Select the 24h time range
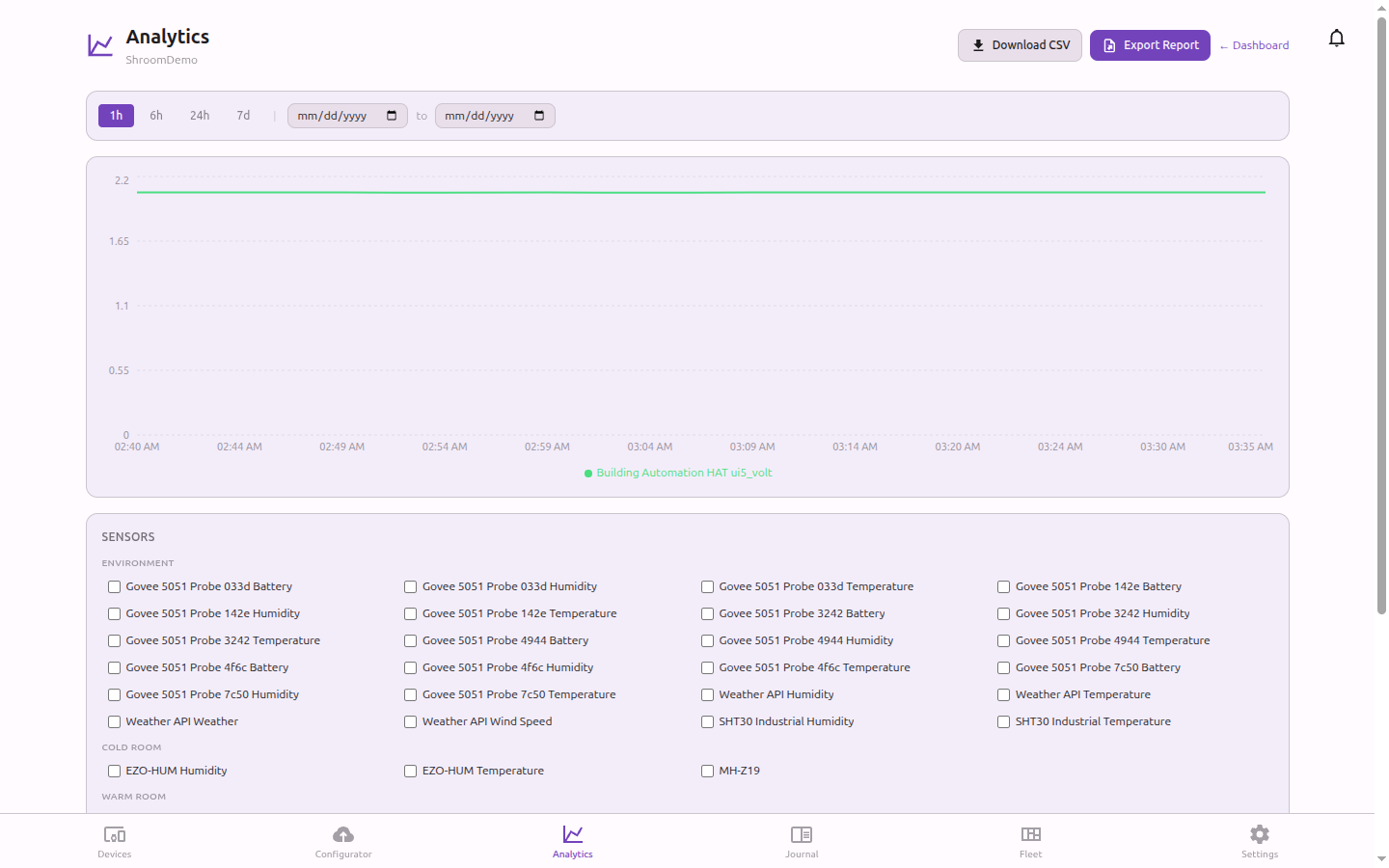This screenshot has height=868, width=1389. (x=200, y=116)
